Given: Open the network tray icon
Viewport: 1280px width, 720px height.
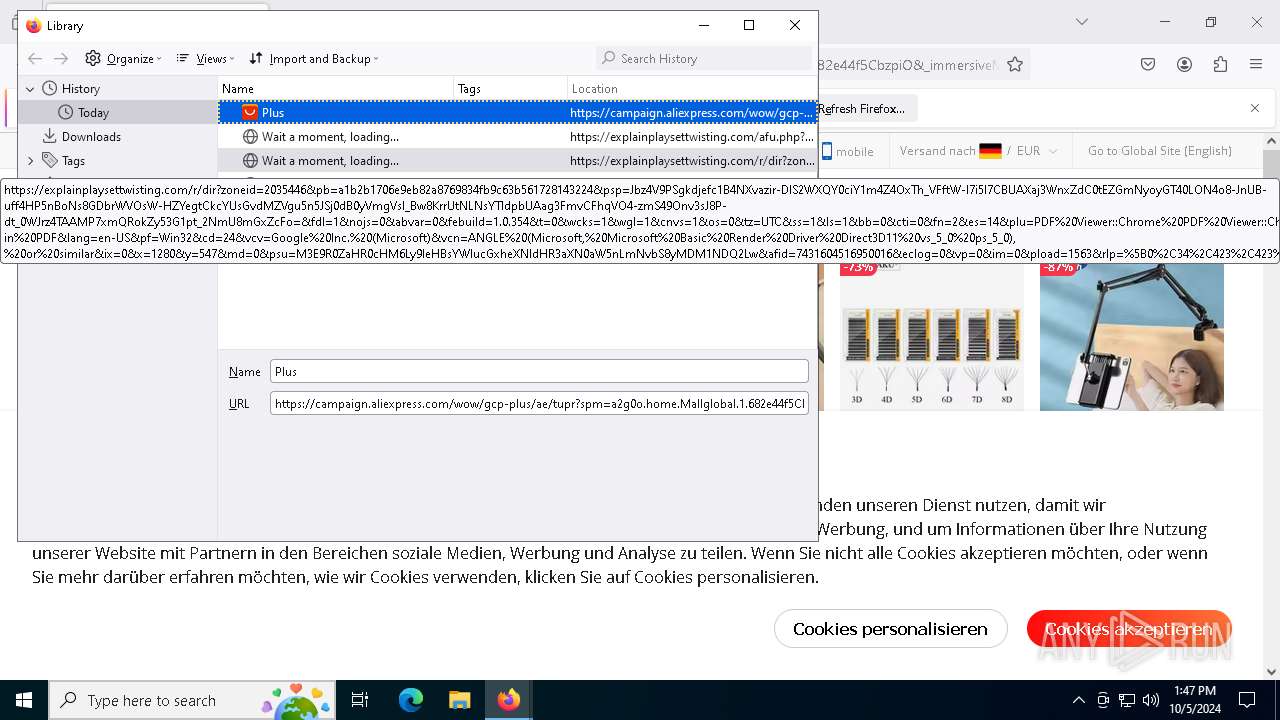Looking at the screenshot, I should click(1127, 700).
